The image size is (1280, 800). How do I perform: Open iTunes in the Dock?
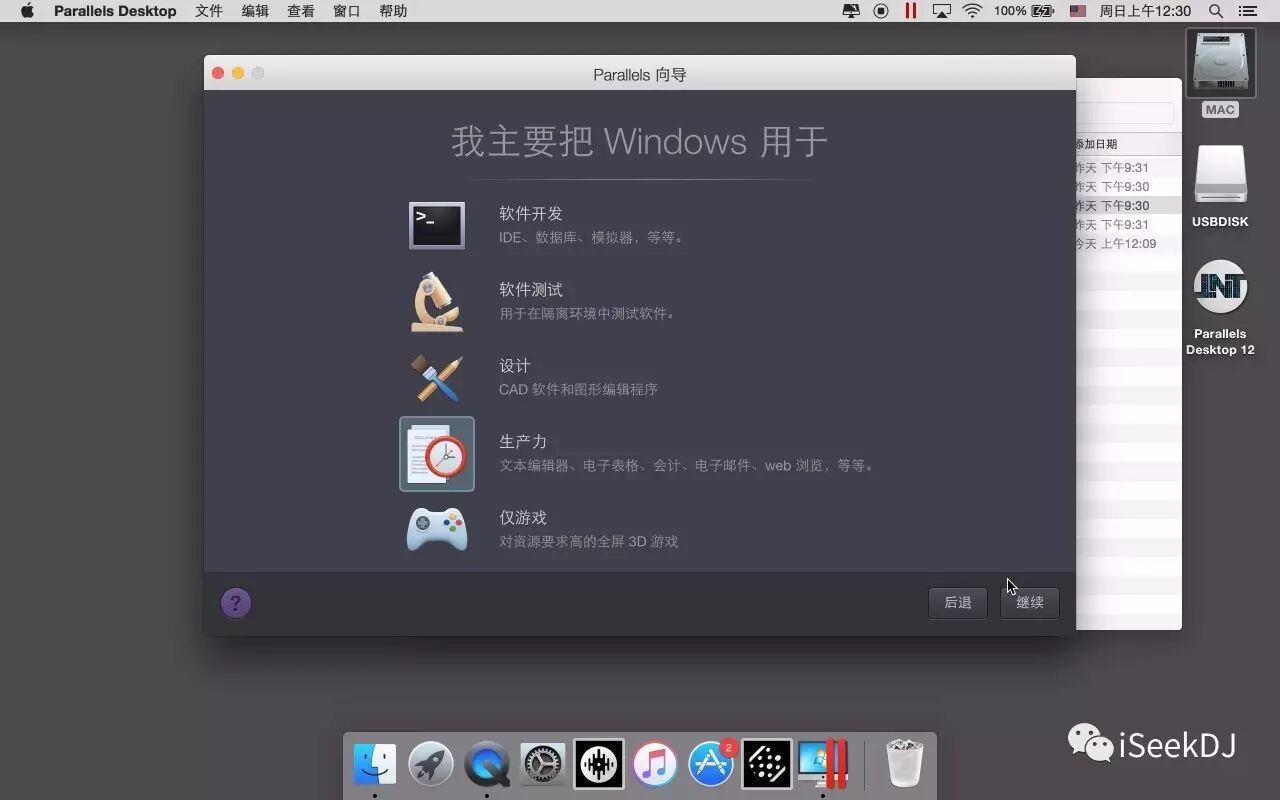click(x=655, y=765)
